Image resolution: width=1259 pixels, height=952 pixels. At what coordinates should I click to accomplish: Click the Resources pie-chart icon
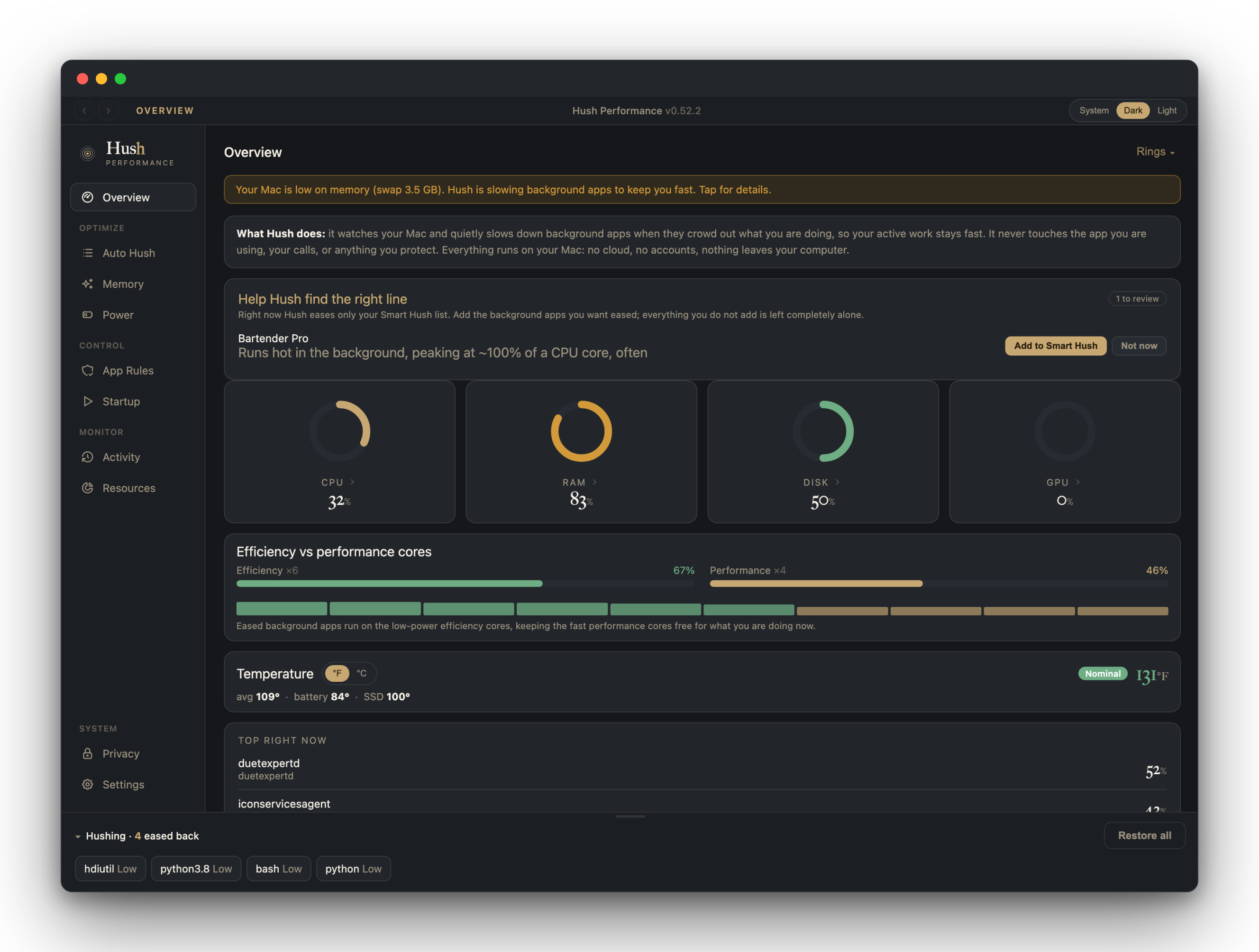tap(88, 487)
